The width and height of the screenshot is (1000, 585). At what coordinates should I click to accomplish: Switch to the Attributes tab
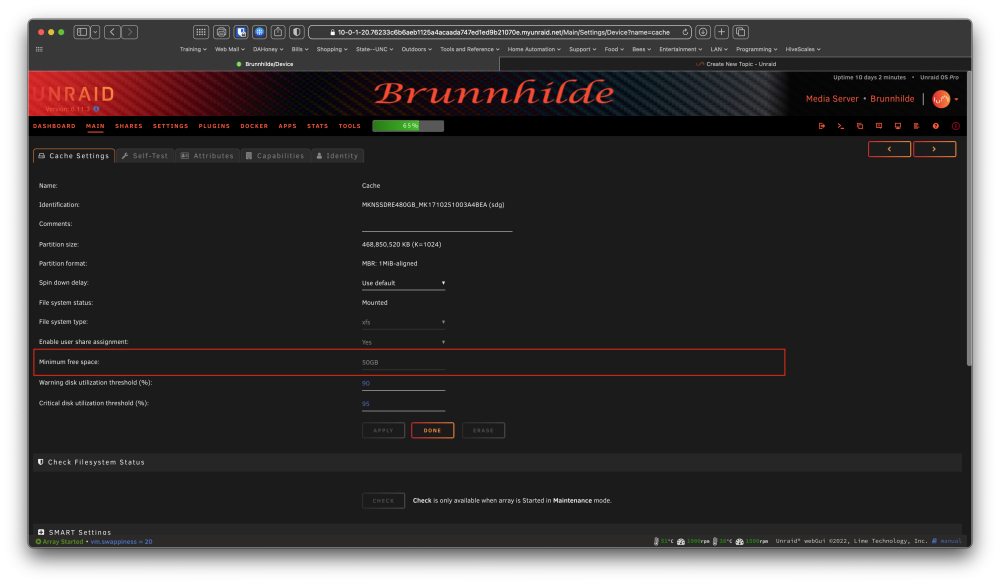[208, 156]
